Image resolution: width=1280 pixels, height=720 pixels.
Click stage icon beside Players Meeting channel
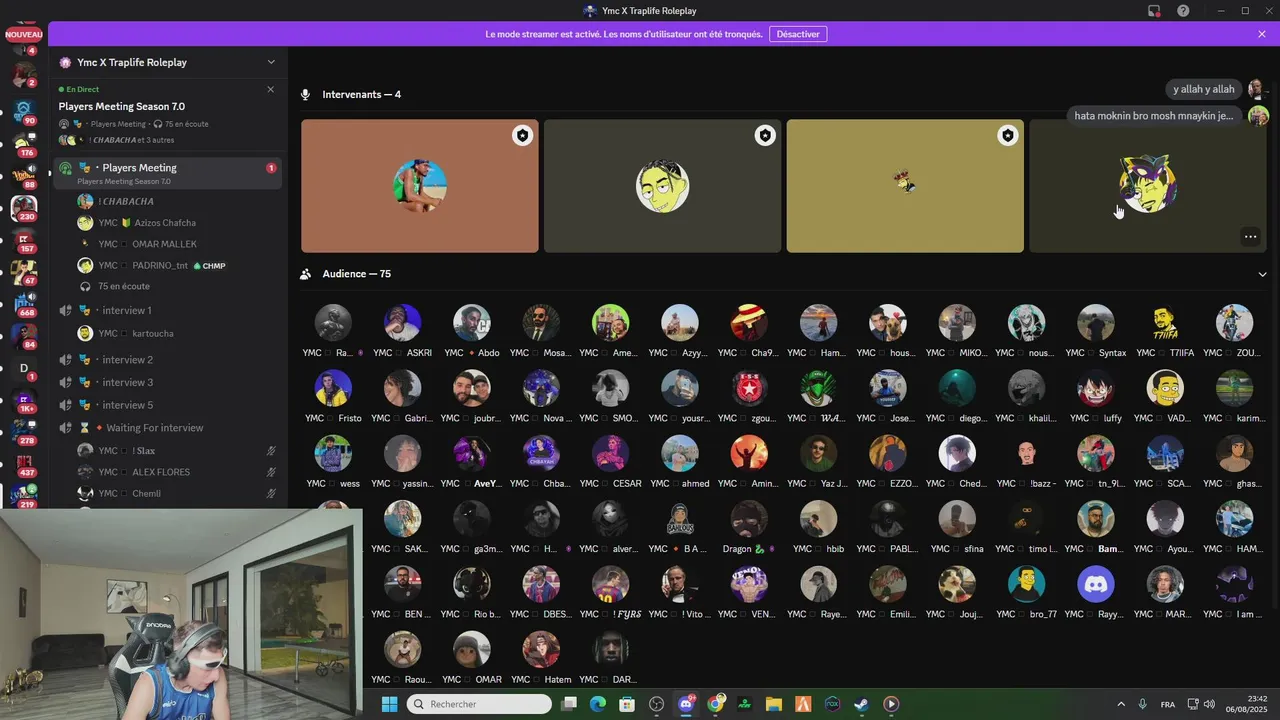(x=66, y=168)
